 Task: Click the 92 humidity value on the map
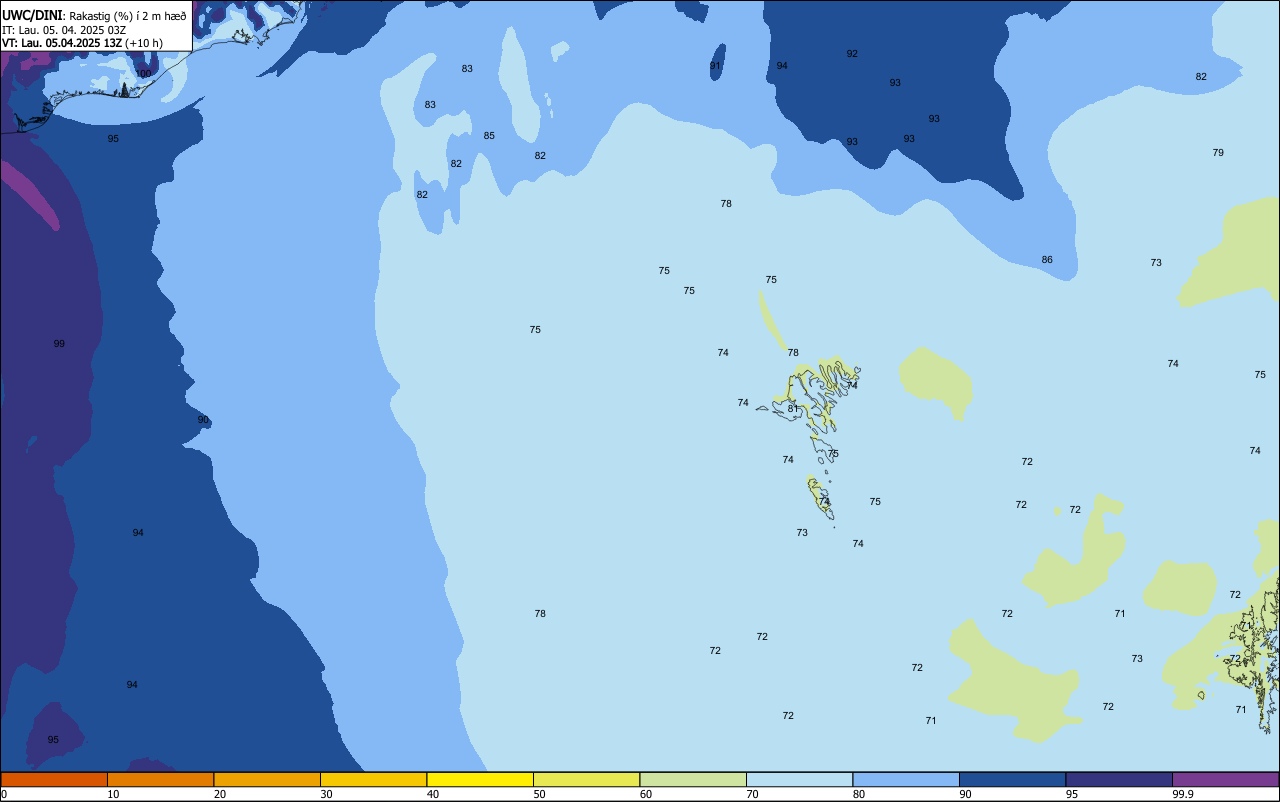pyautogui.click(x=852, y=54)
